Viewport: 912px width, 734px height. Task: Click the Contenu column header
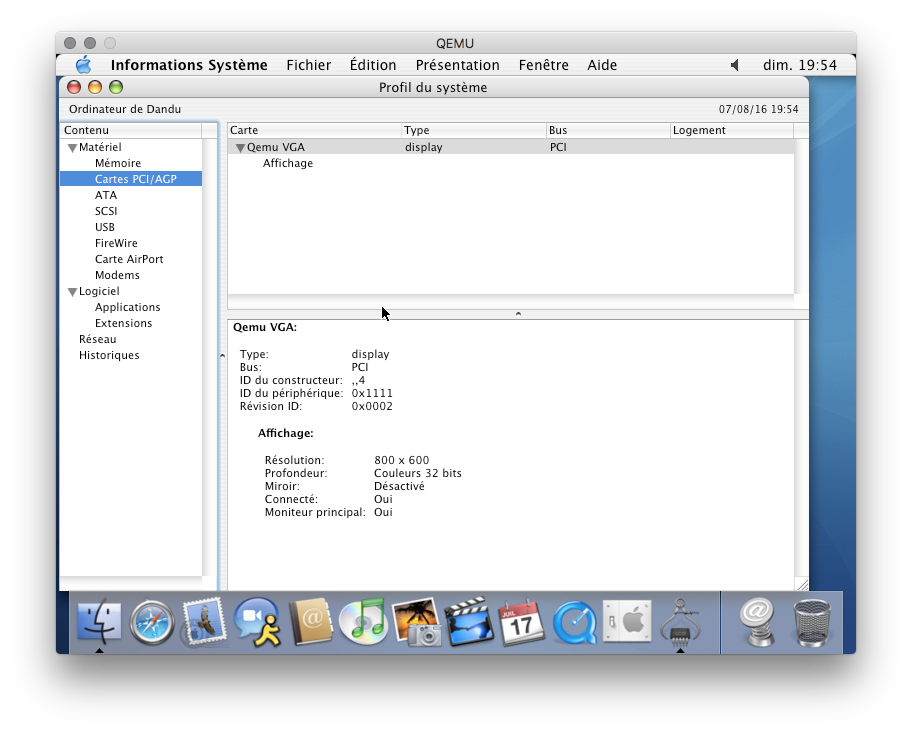[x=131, y=130]
